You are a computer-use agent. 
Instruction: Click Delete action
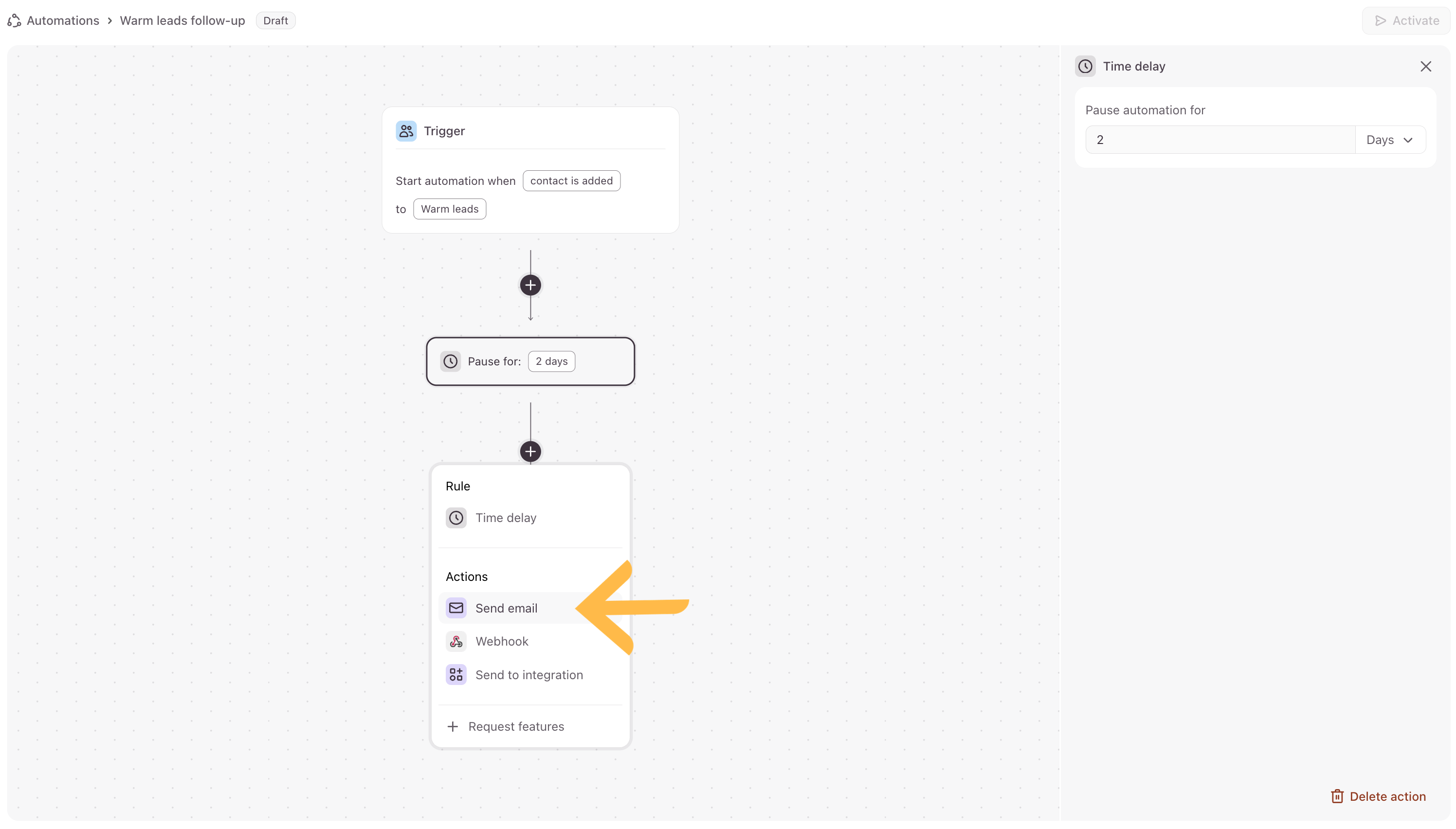[1378, 796]
